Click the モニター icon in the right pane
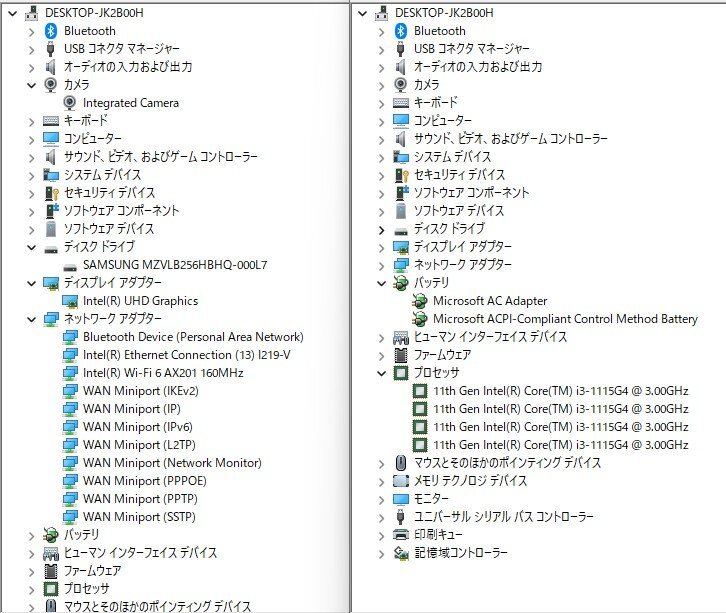 coord(401,499)
